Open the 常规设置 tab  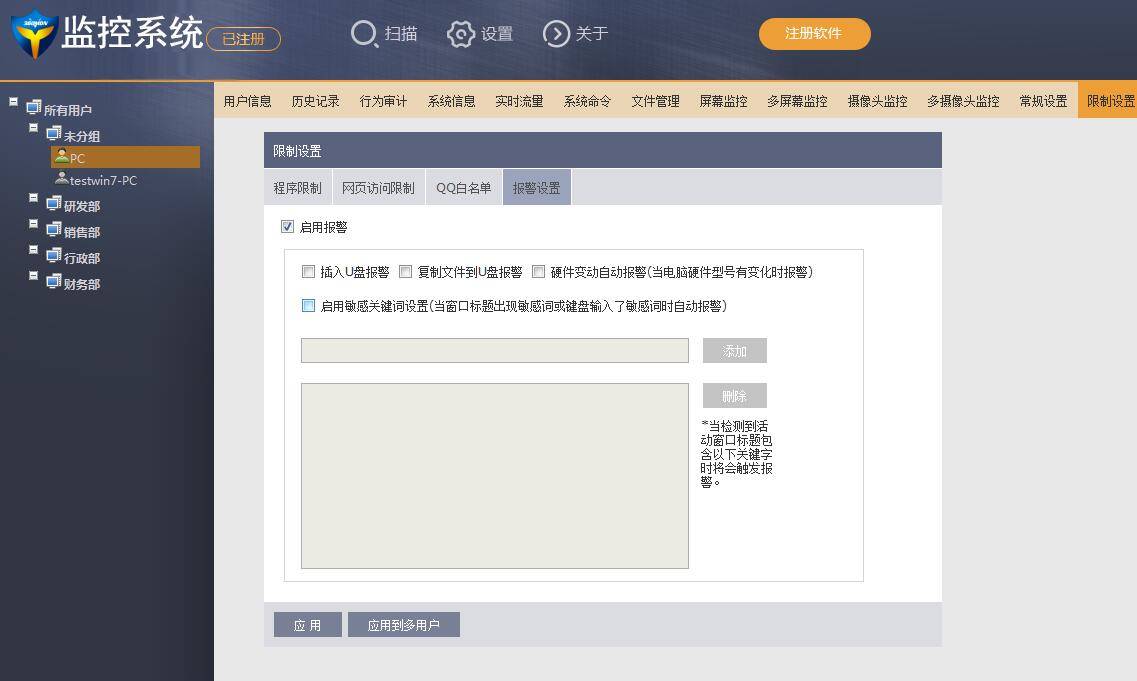(x=1043, y=101)
